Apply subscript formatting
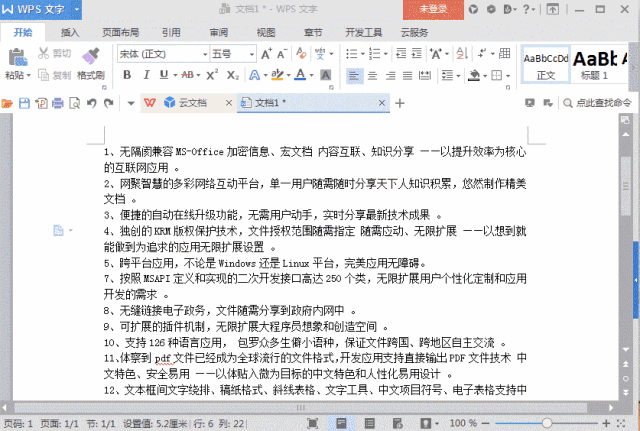640x431 pixels. (233, 75)
